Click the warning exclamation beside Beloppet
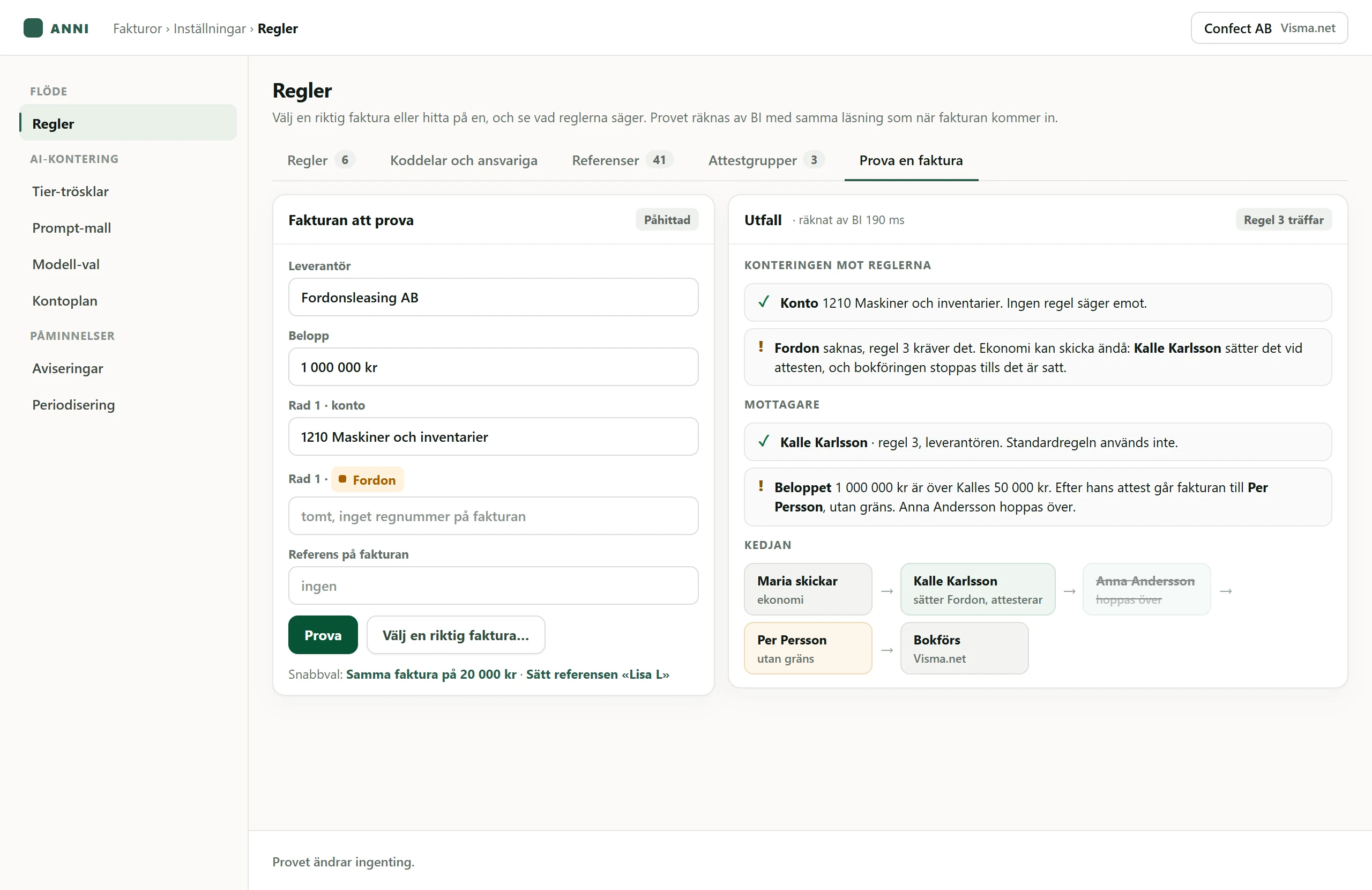This screenshot has height=890, width=1372. click(x=761, y=486)
